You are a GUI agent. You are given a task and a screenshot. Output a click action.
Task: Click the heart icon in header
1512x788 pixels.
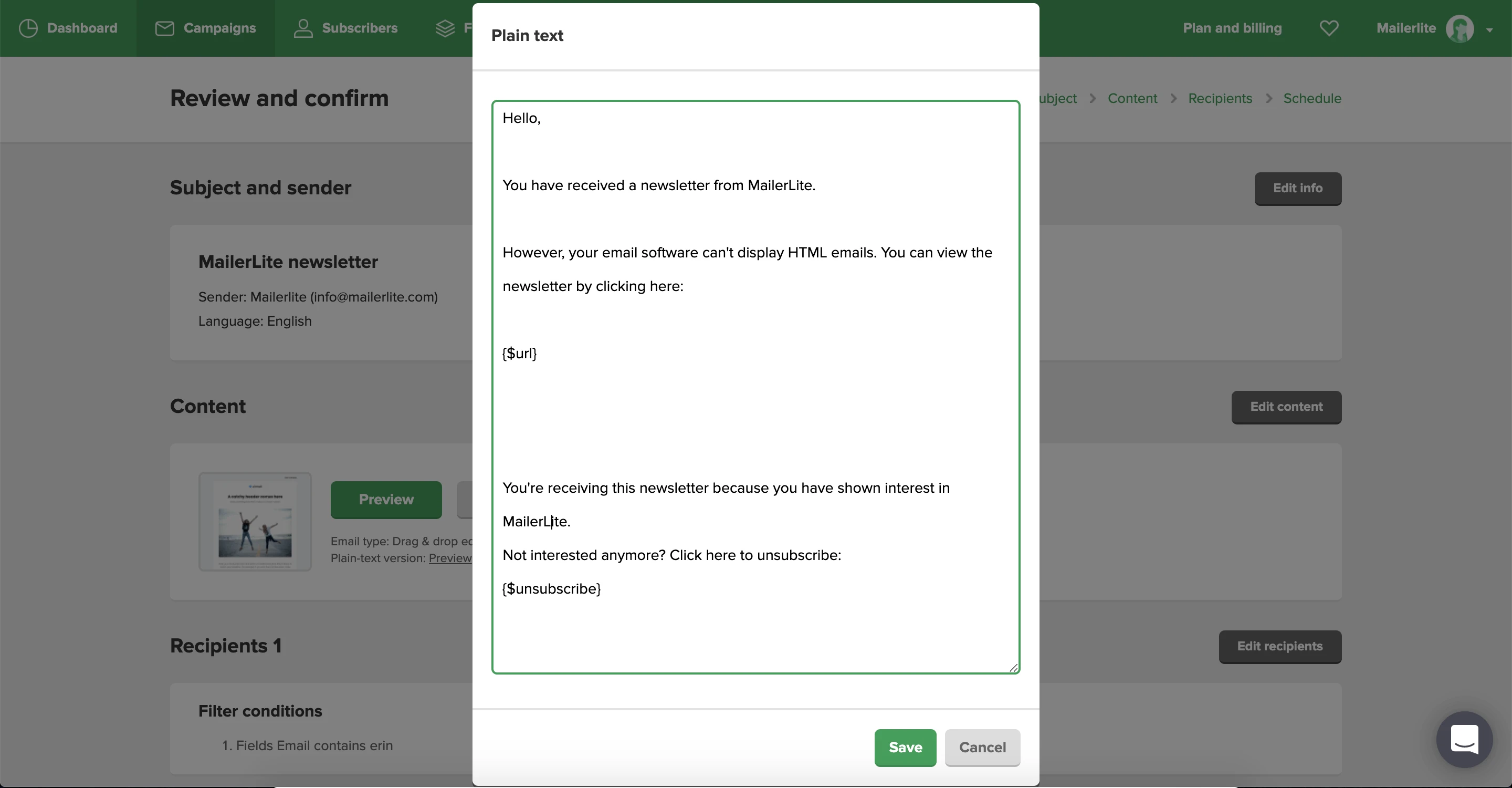(x=1329, y=28)
